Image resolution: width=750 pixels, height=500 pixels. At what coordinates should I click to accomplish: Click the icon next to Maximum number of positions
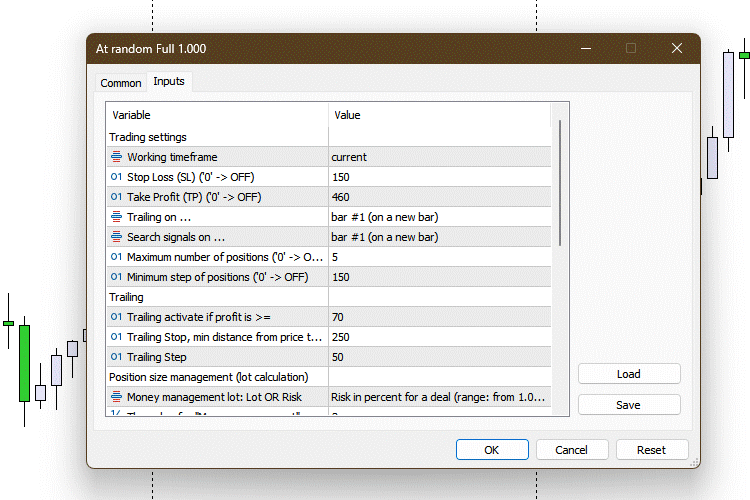coord(116,257)
